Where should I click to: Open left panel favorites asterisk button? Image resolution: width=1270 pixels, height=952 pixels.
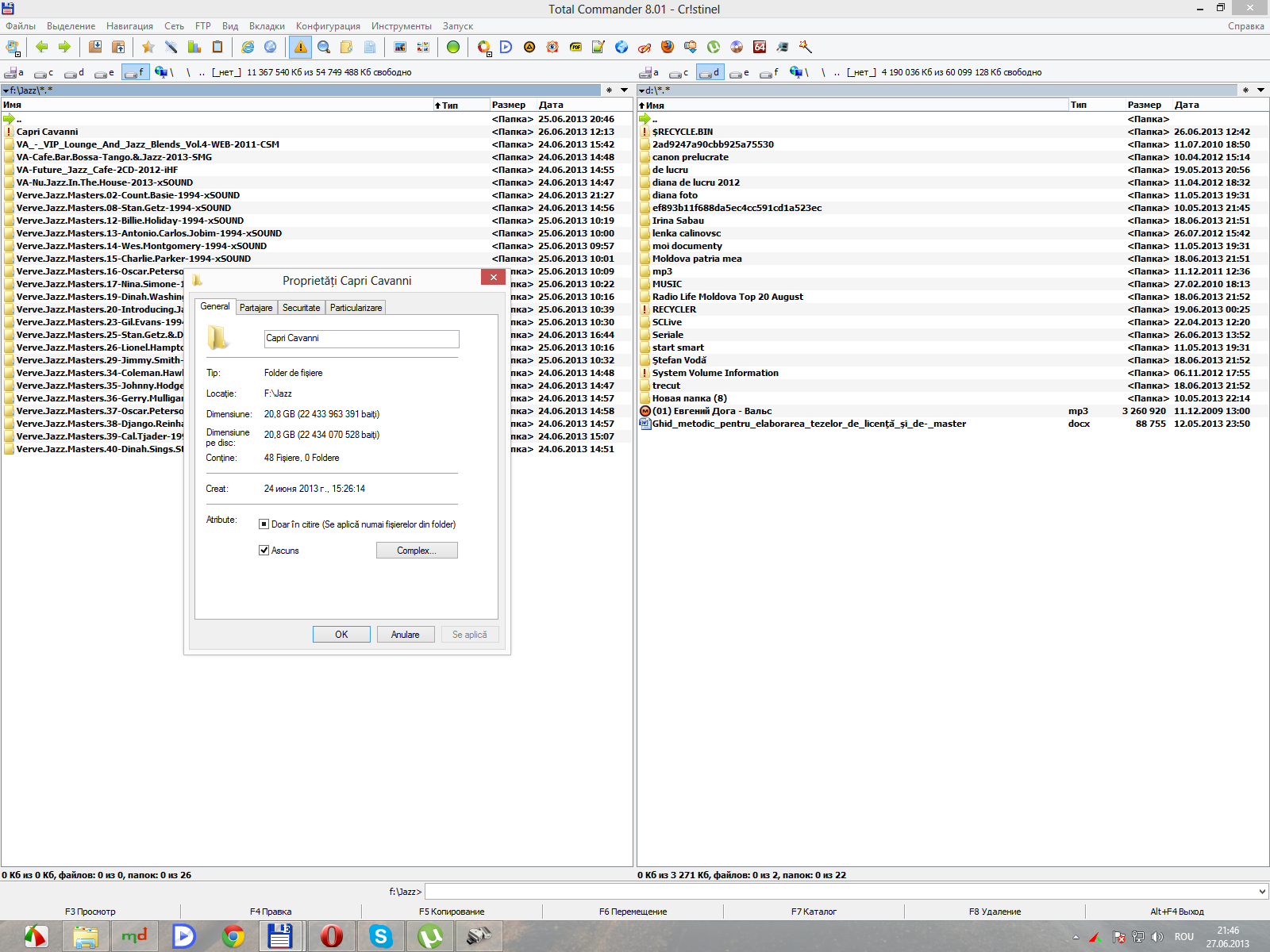pos(609,90)
